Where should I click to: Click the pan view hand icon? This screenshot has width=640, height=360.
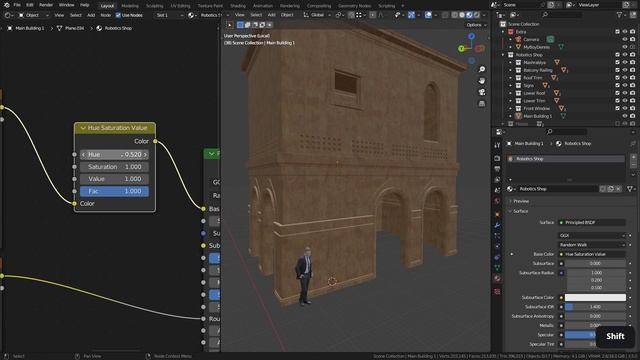[482, 81]
